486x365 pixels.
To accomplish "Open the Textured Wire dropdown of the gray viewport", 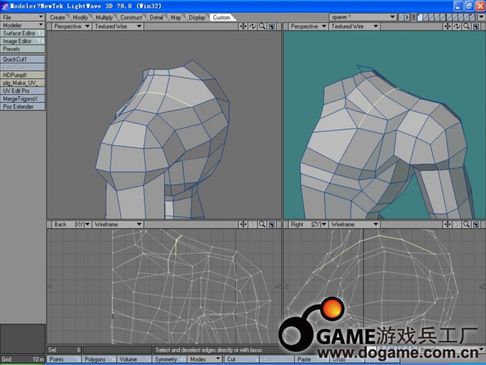I will tap(118, 26).
